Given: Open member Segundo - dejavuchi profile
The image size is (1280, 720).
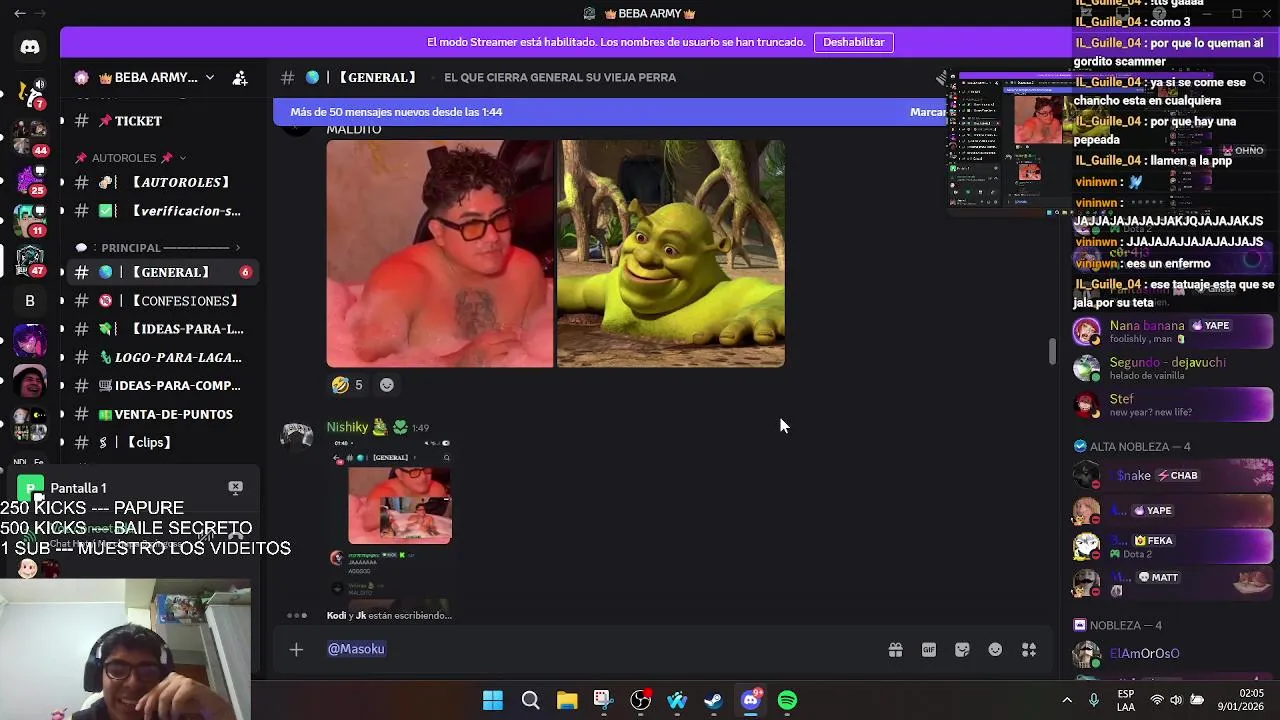Looking at the screenshot, I should (1172, 368).
